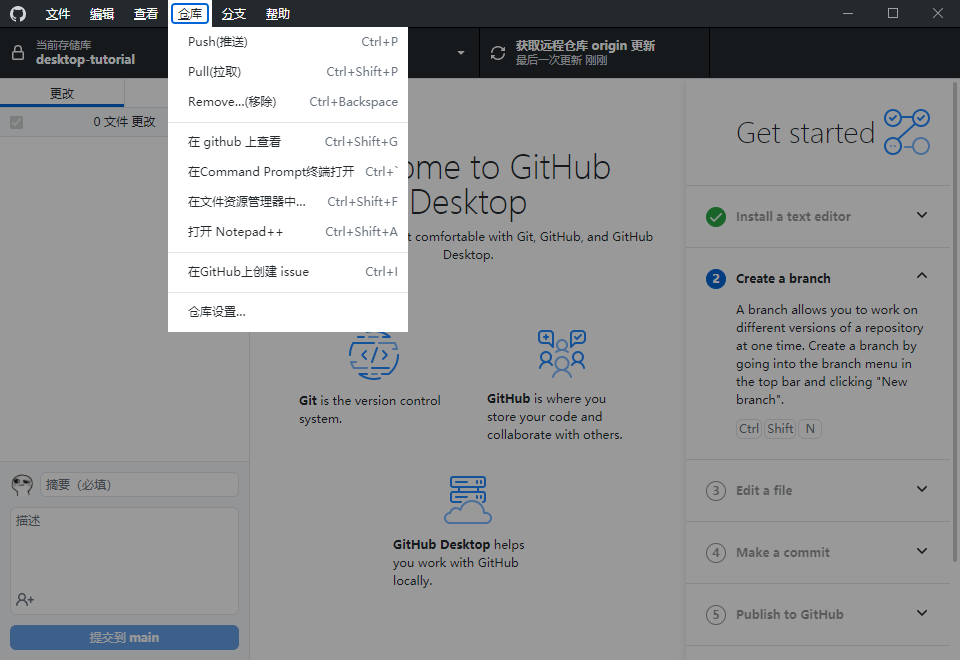This screenshot has height=660, width=960.
Task: Click the Get started branch graphic icon
Action: [x=907, y=132]
